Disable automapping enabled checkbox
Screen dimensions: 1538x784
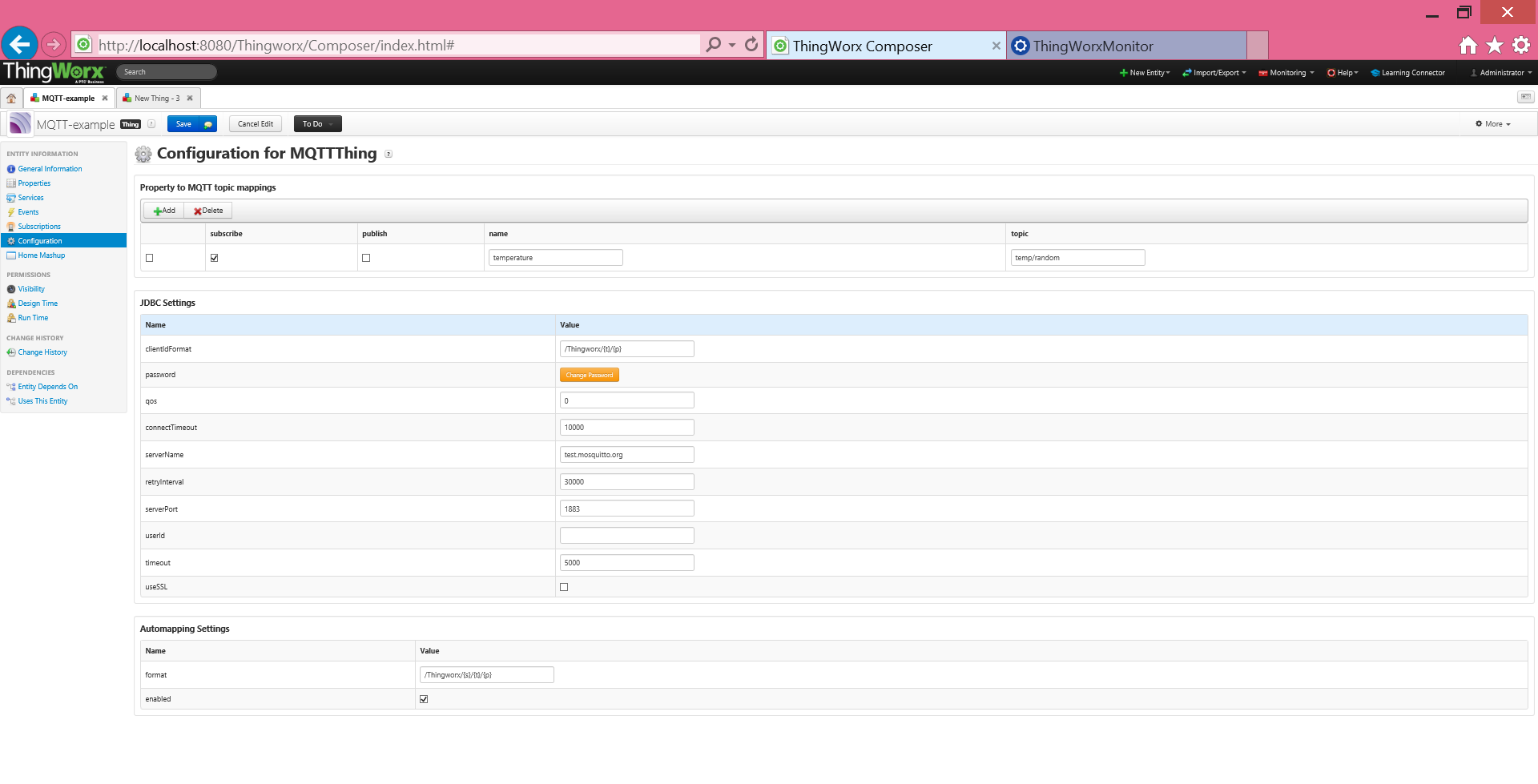pyautogui.click(x=424, y=699)
